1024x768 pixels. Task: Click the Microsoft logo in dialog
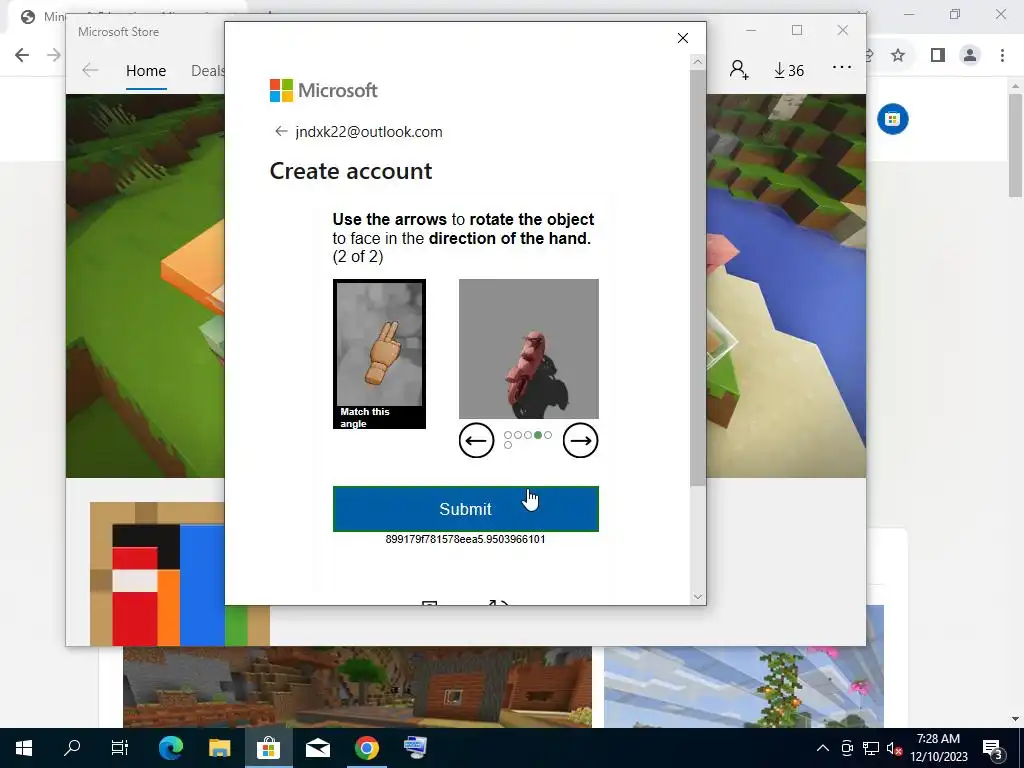coord(323,90)
